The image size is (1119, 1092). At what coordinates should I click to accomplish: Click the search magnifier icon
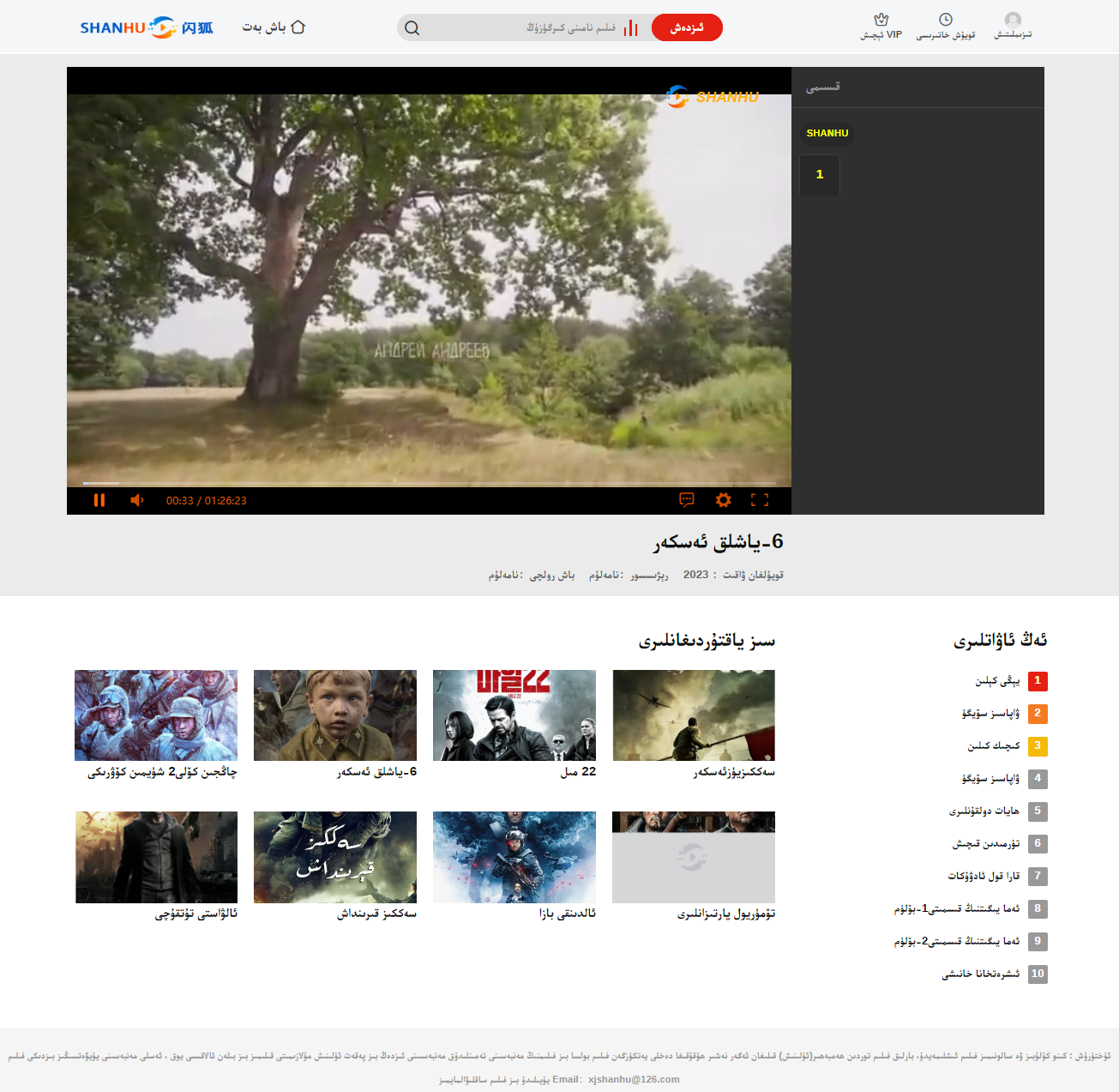point(412,28)
